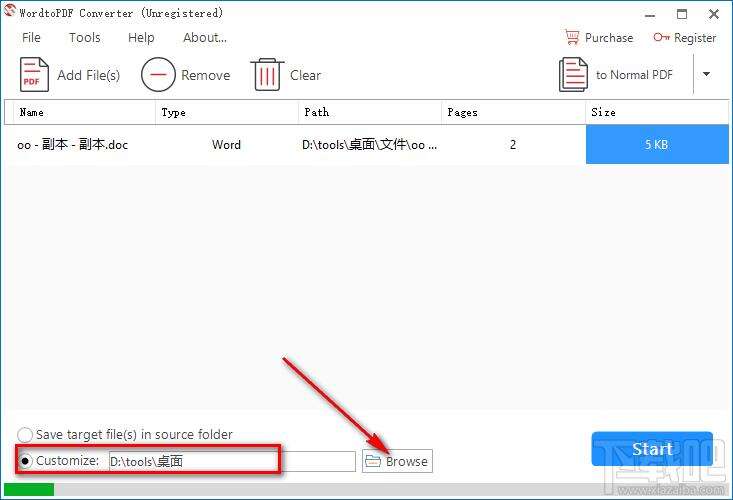
Task: Click the Remove minus-circle icon
Action: (158, 74)
